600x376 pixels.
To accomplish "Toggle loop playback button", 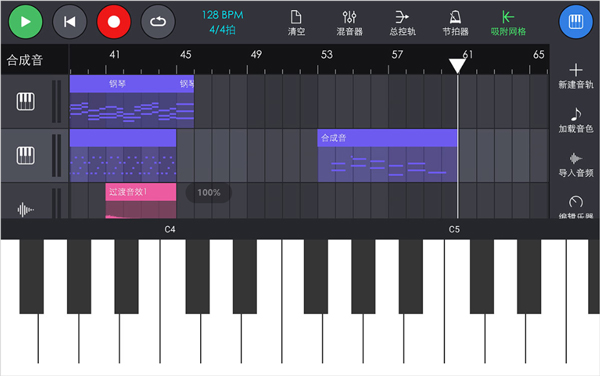I will click(x=158, y=22).
